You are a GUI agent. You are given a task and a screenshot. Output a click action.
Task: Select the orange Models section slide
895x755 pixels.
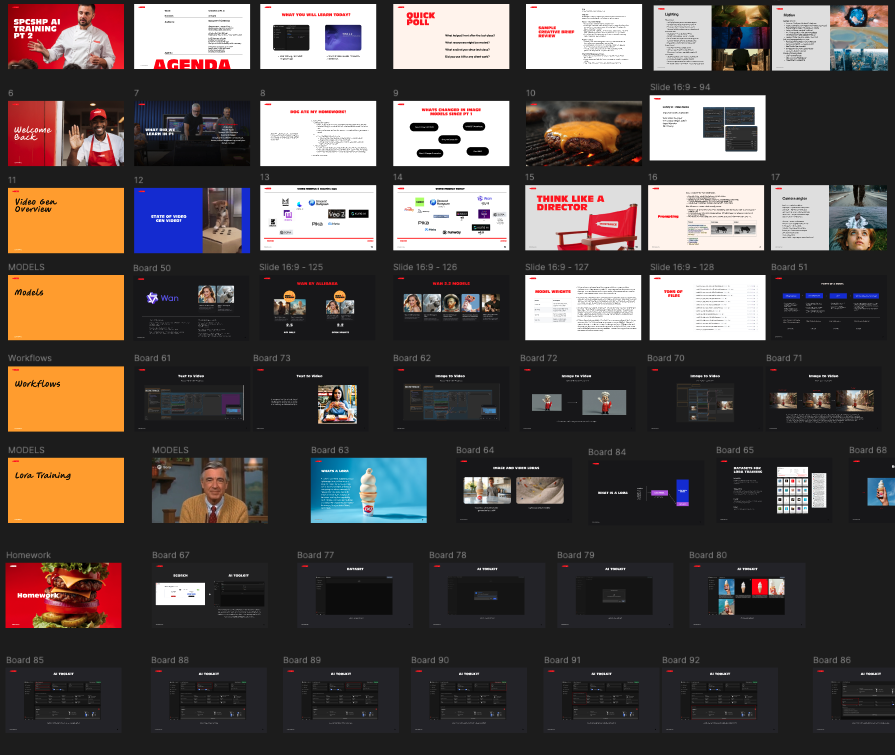[x=66, y=308]
